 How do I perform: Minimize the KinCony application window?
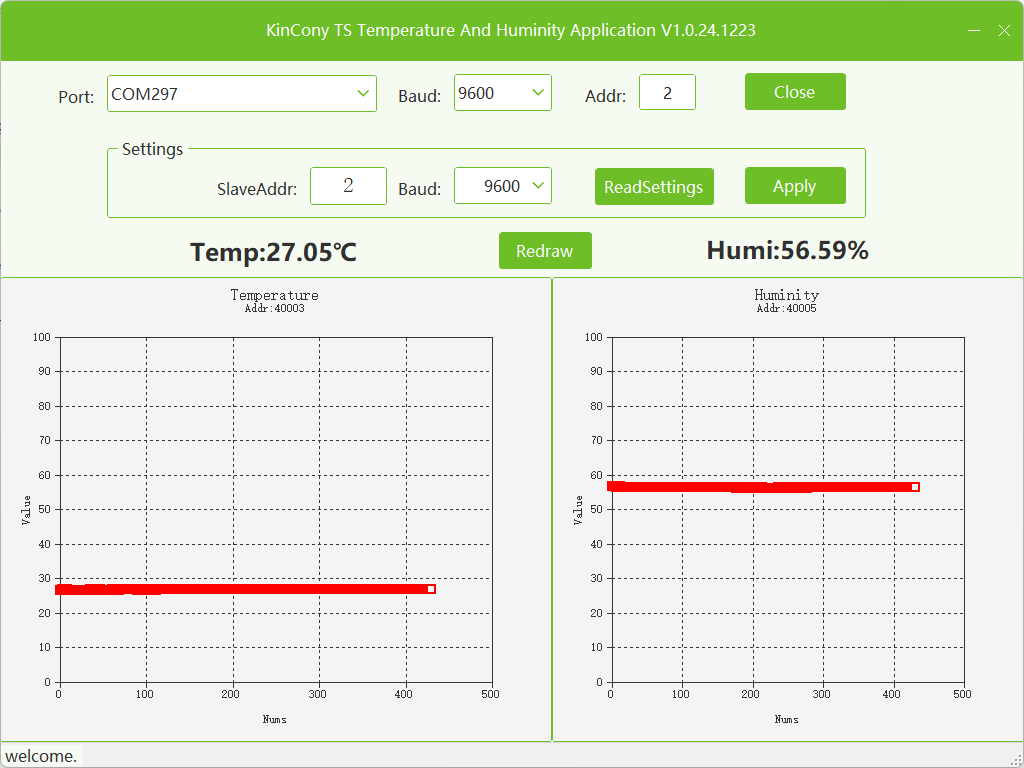[974, 31]
